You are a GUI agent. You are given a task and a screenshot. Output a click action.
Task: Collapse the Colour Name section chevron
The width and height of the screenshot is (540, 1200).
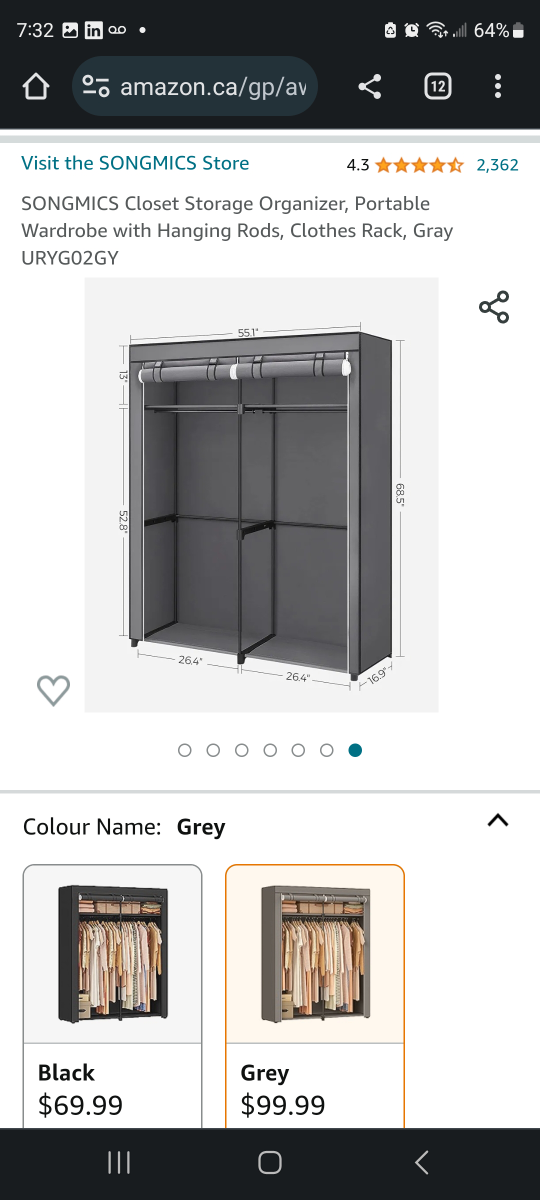498,821
